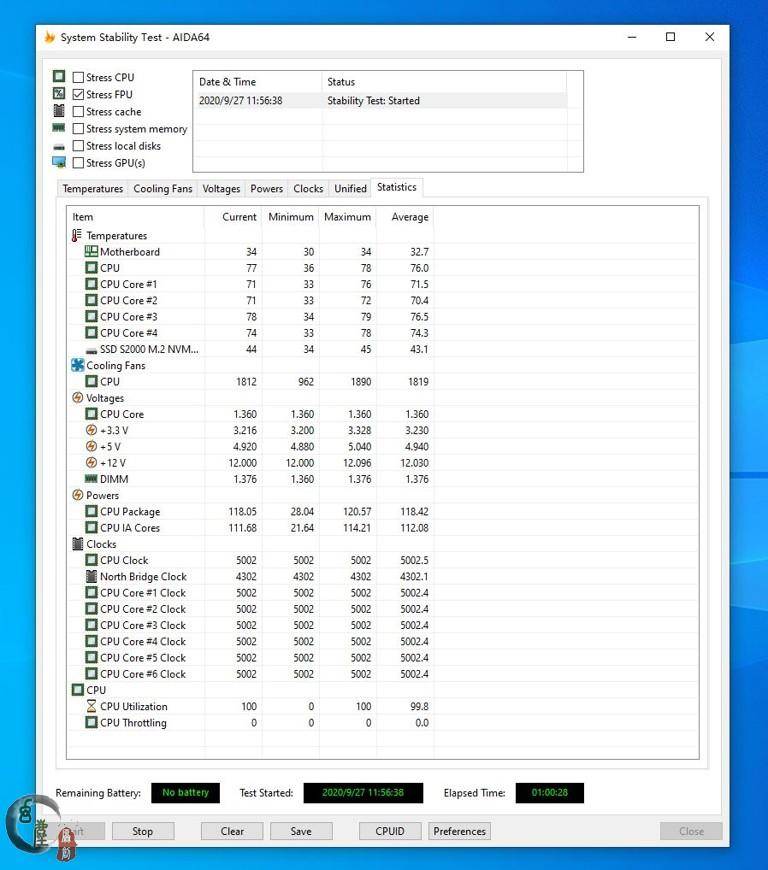Image resolution: width=768 pixels, height=870 pixels.
Task: Click the Motherboard row icon
Action: [91, 251]
